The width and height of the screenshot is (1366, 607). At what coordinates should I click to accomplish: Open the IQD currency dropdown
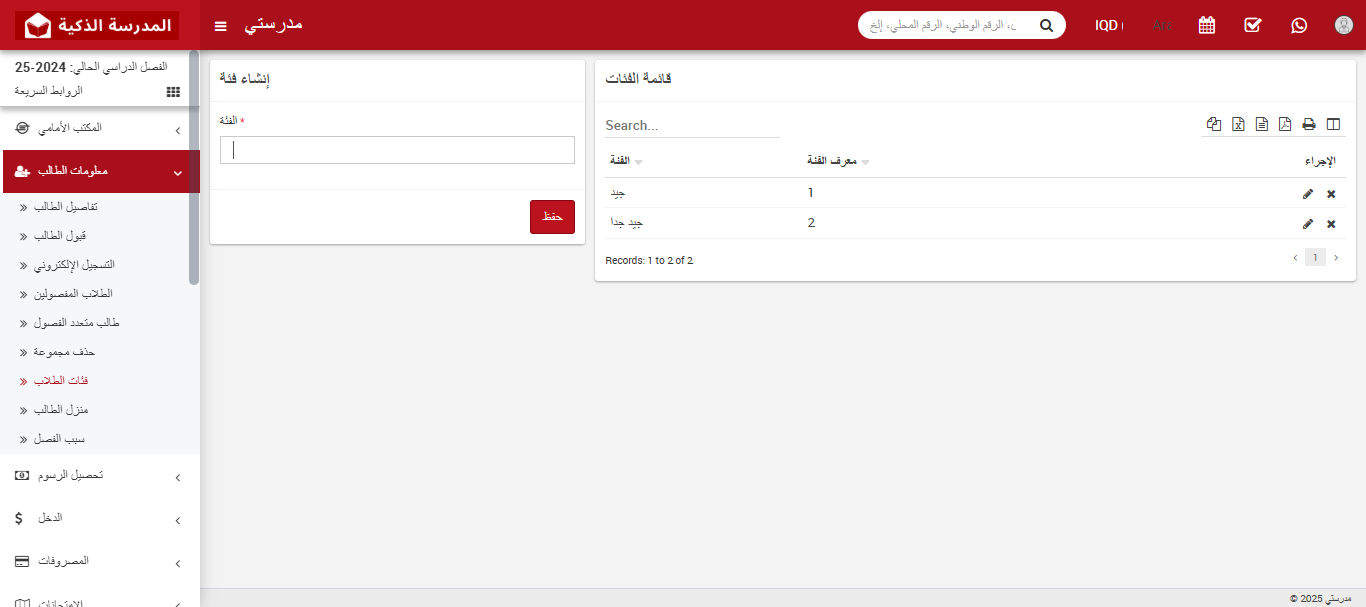(1108, 25)
